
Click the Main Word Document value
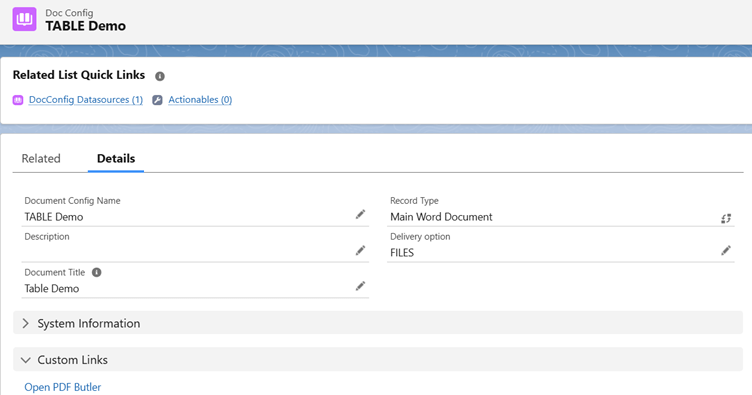(x=441, y=217)
